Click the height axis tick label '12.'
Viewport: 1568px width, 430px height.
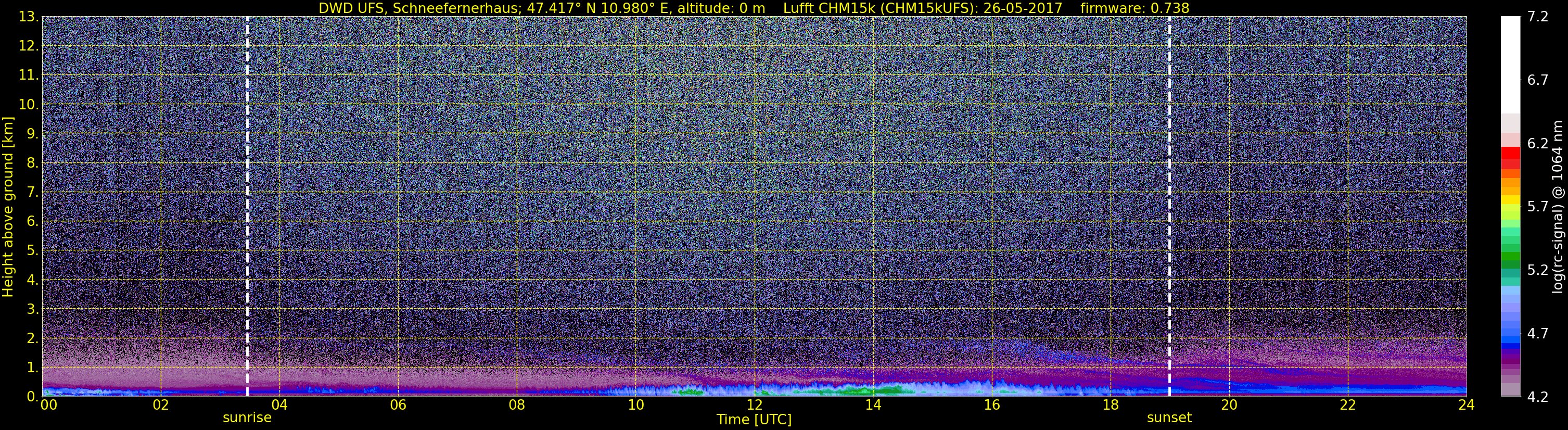coord(29,46)
